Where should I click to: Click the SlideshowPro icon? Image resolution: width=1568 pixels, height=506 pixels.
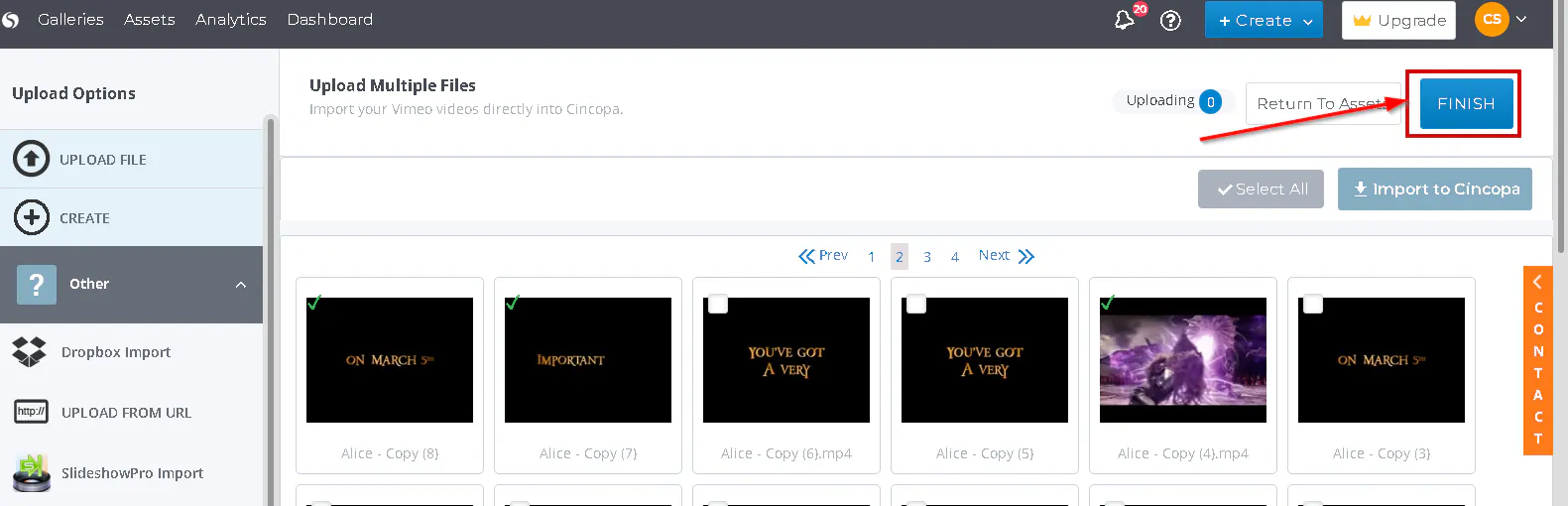tap(31, 472)
